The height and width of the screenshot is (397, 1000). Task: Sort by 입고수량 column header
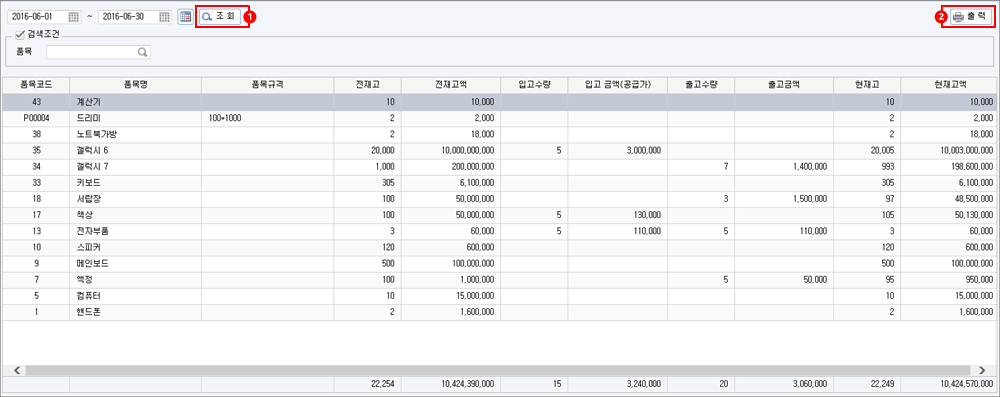click(x=534, y=85)
